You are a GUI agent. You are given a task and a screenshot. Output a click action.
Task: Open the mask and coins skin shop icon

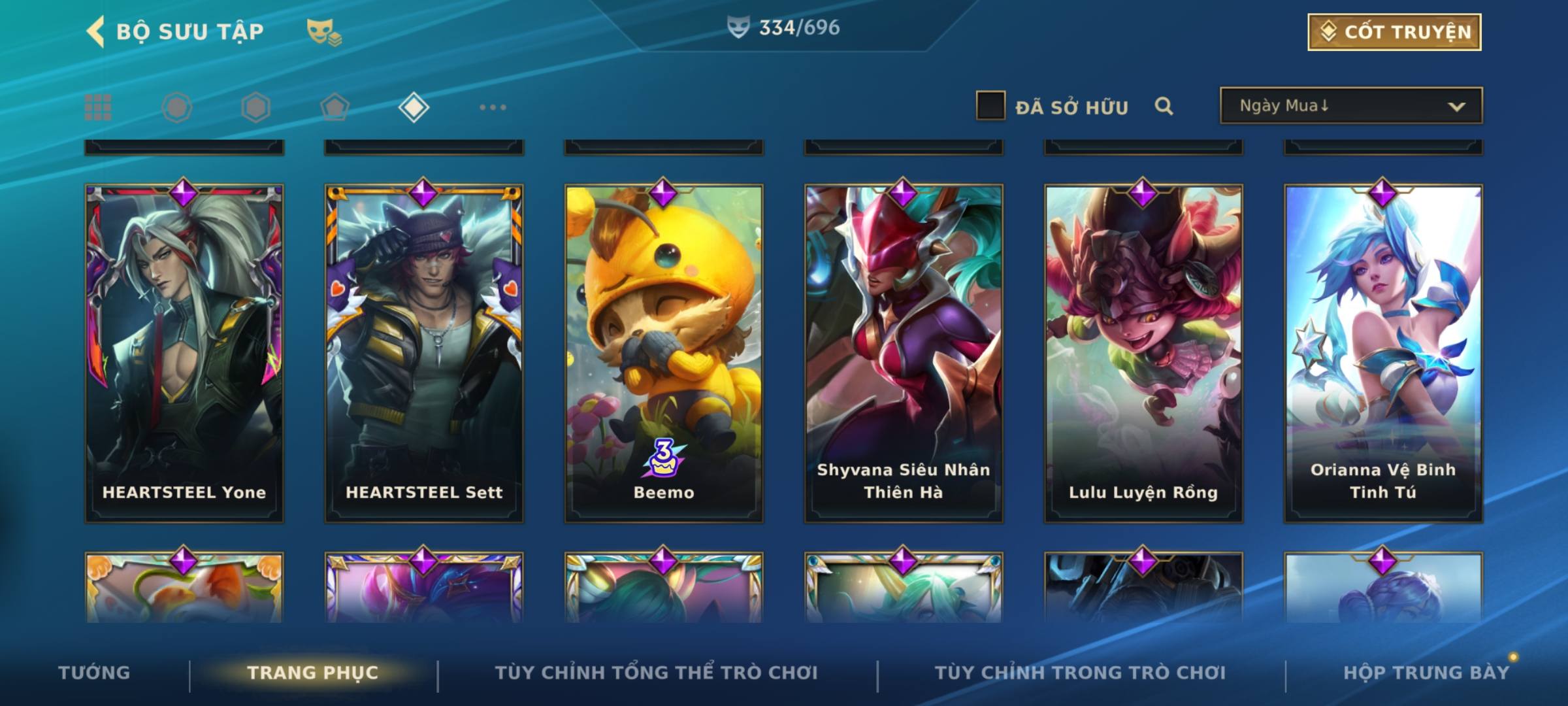click(x=324, y=32)
